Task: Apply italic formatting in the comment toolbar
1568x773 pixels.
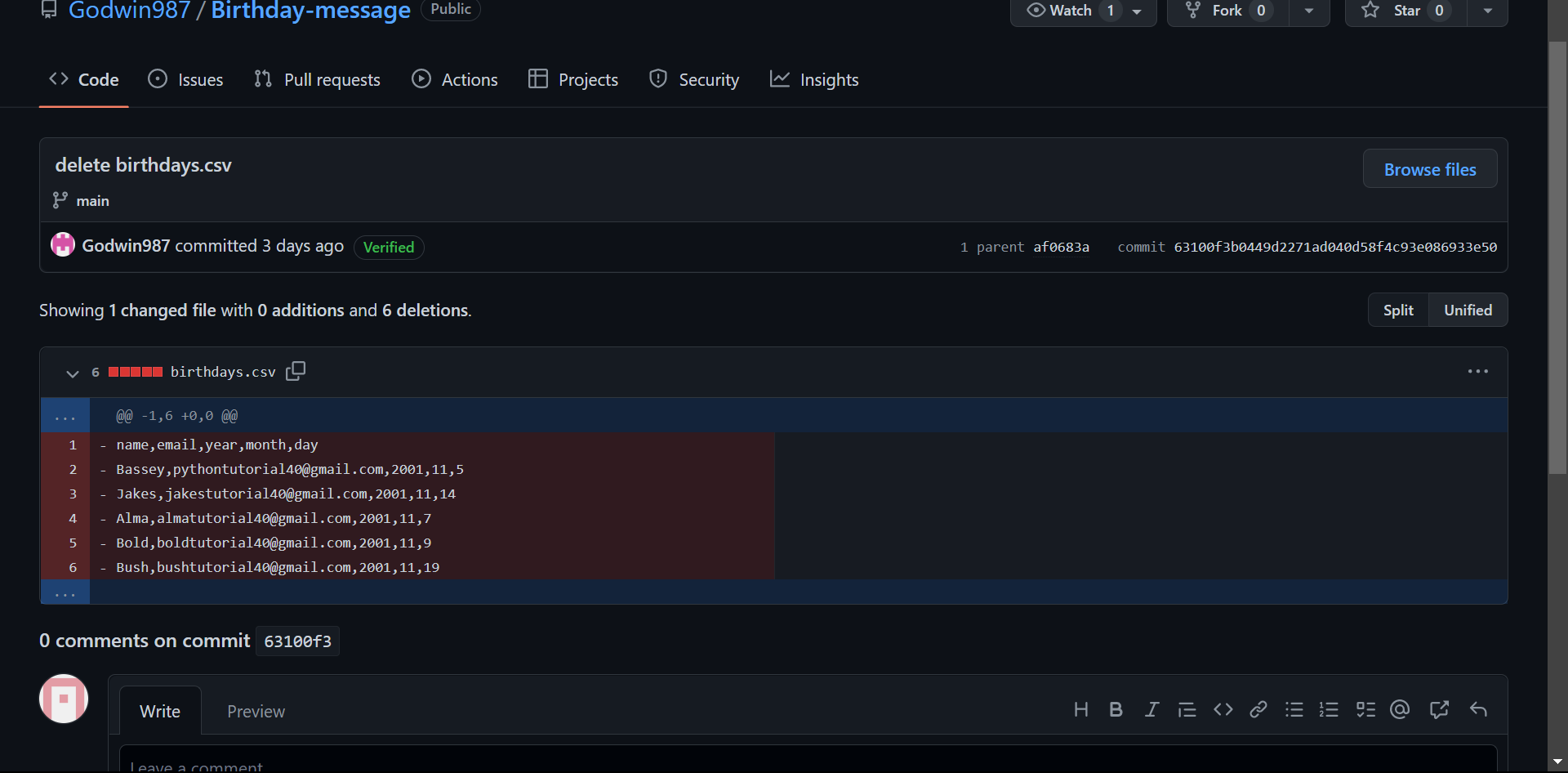Action: (x=1151, y=710)
